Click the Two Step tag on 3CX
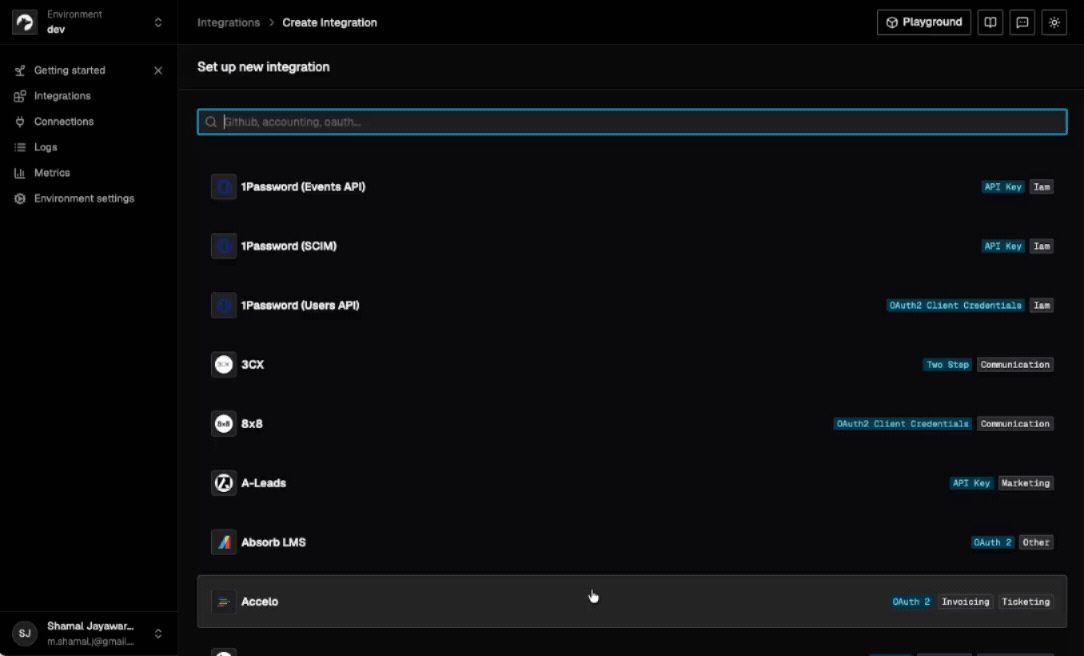 [x=948, y=364]
